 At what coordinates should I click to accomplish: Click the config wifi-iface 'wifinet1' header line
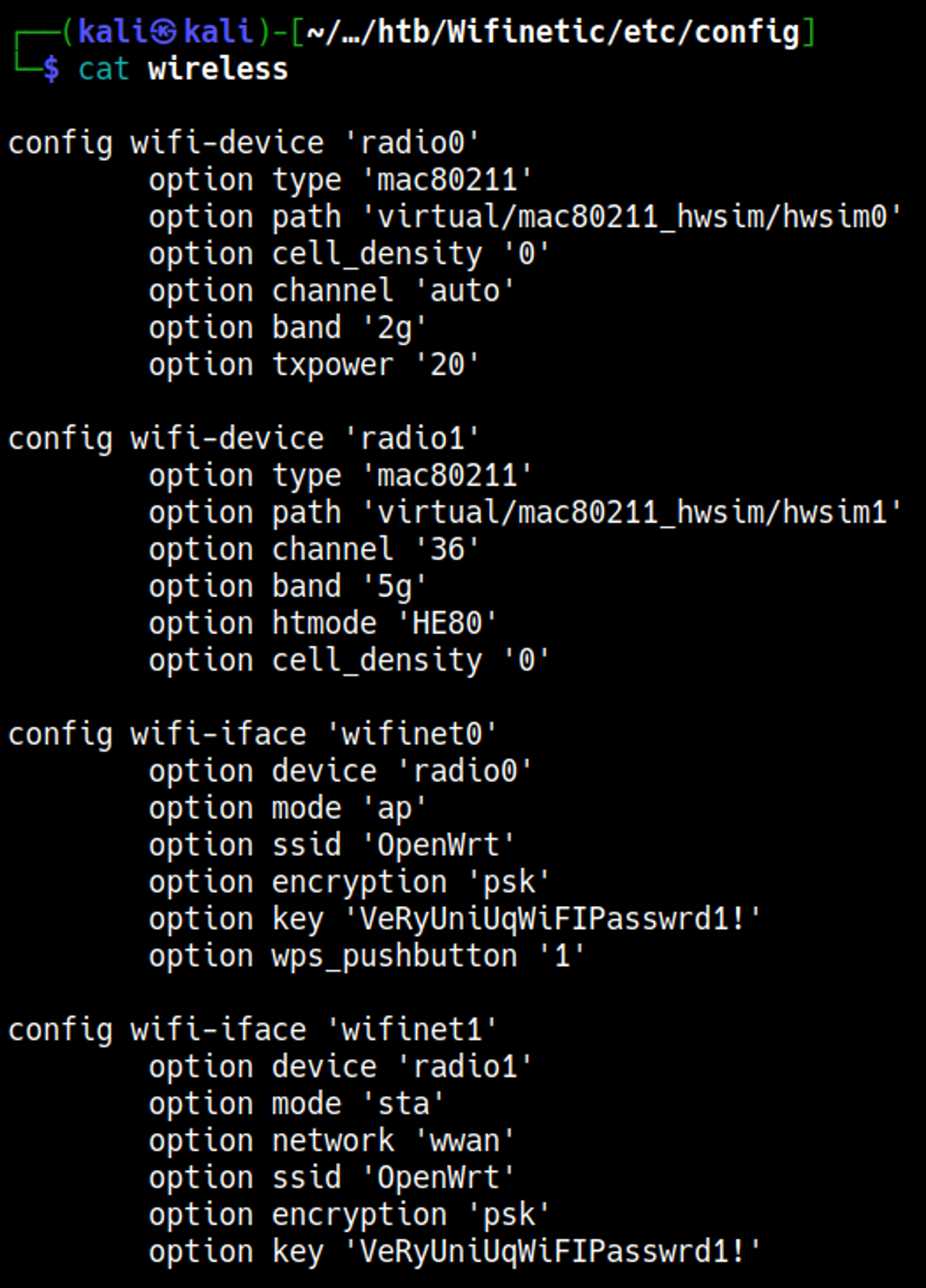point(252,1030)
